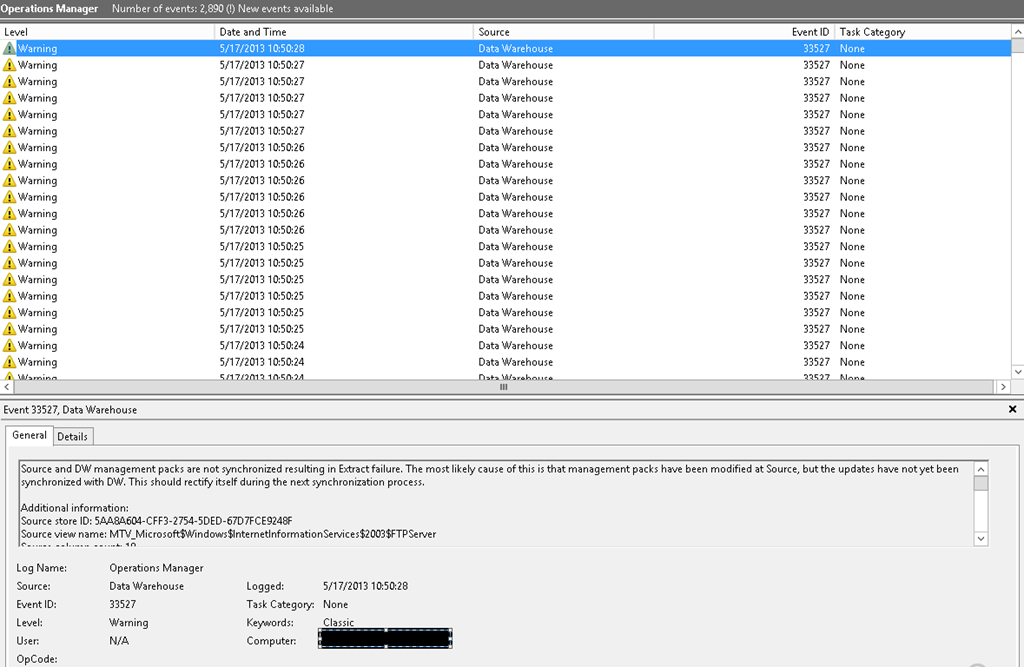This screenshot has height=667, width=1024.
Task: Click warning icon of first 10:50:24 event
Action: (x=10, y=345)
